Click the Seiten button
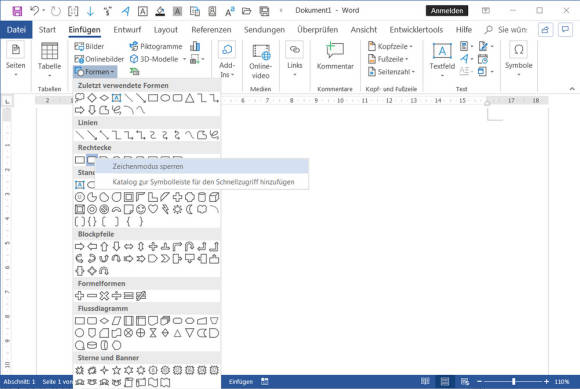This screenshot has width=580, height=389. [x=16, y=59]
